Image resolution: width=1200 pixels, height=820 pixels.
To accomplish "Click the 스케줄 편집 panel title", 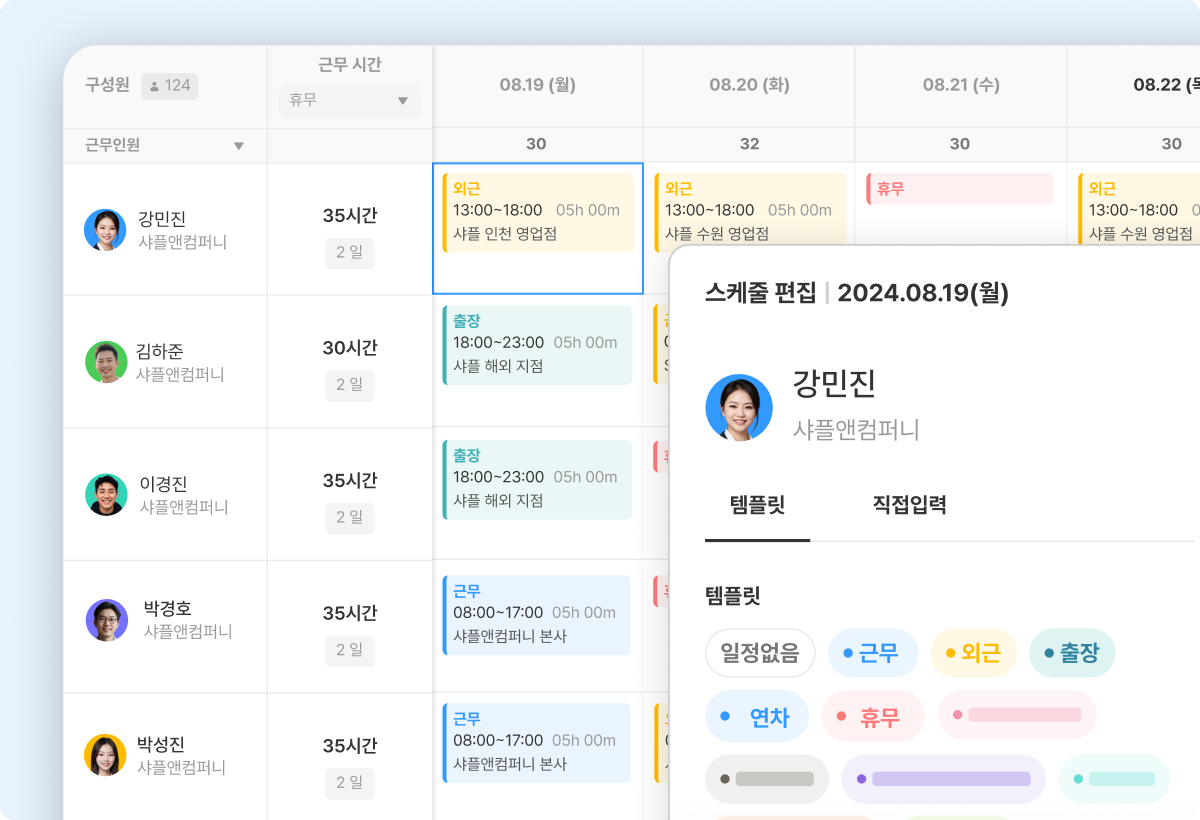I will (x=761, y=293).
